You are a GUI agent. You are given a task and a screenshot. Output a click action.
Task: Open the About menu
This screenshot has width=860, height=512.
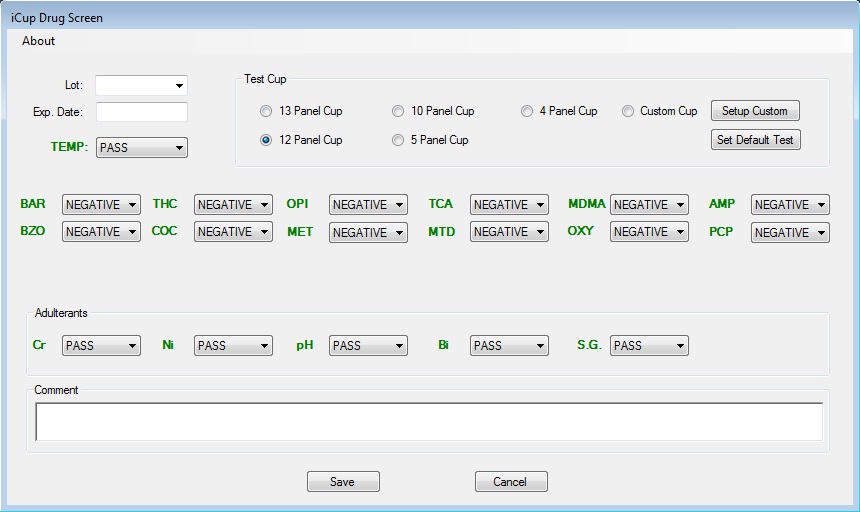[38, 41]
